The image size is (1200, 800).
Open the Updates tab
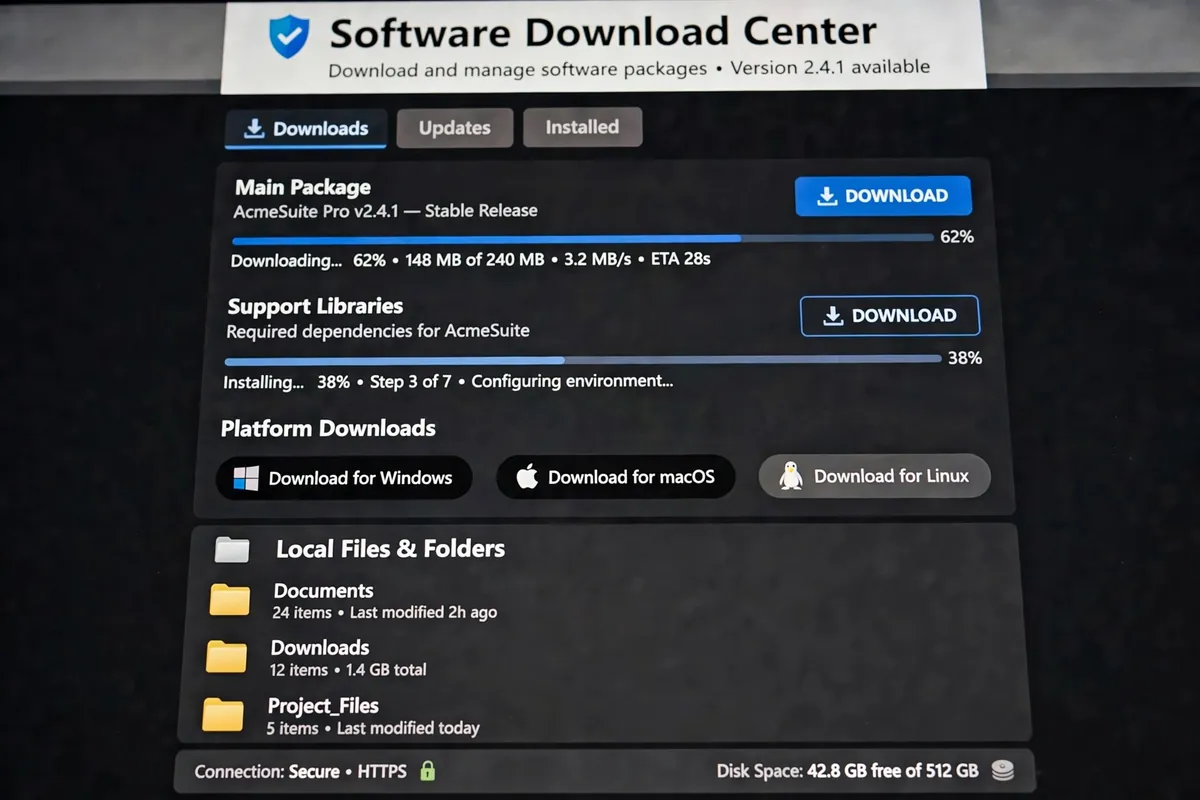[x=455, y=128]
